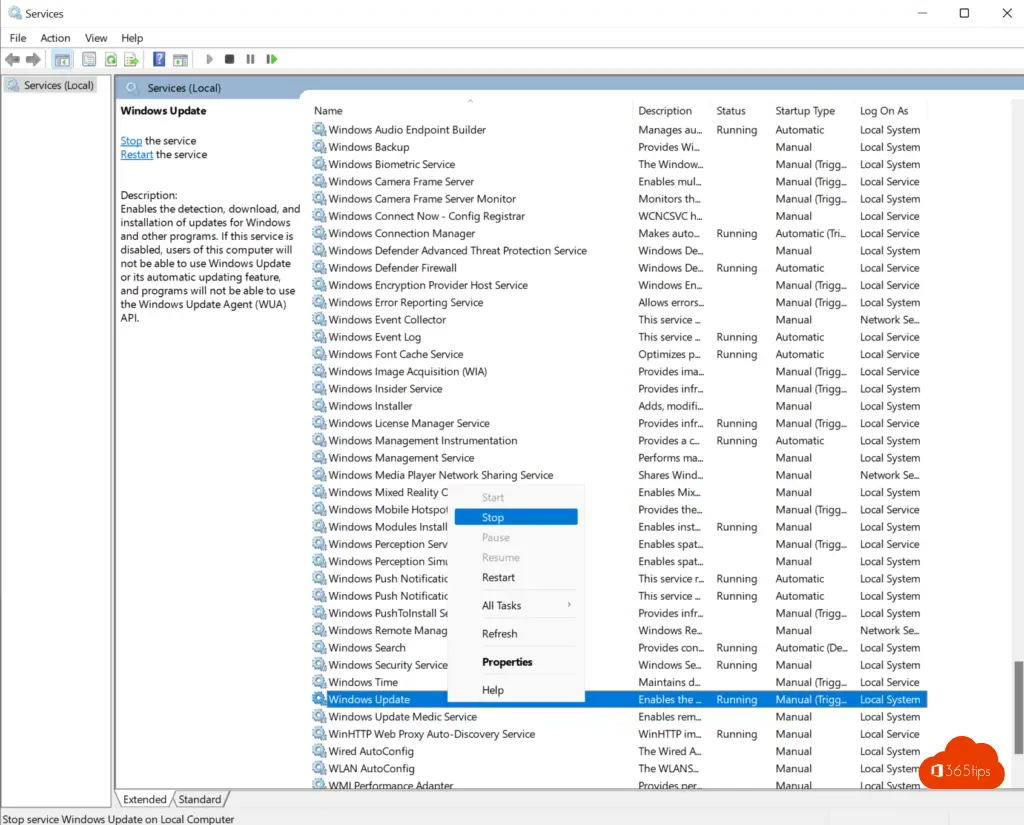
Task: Click the Windows Search gear icon
Action: [x=319, y=647]
